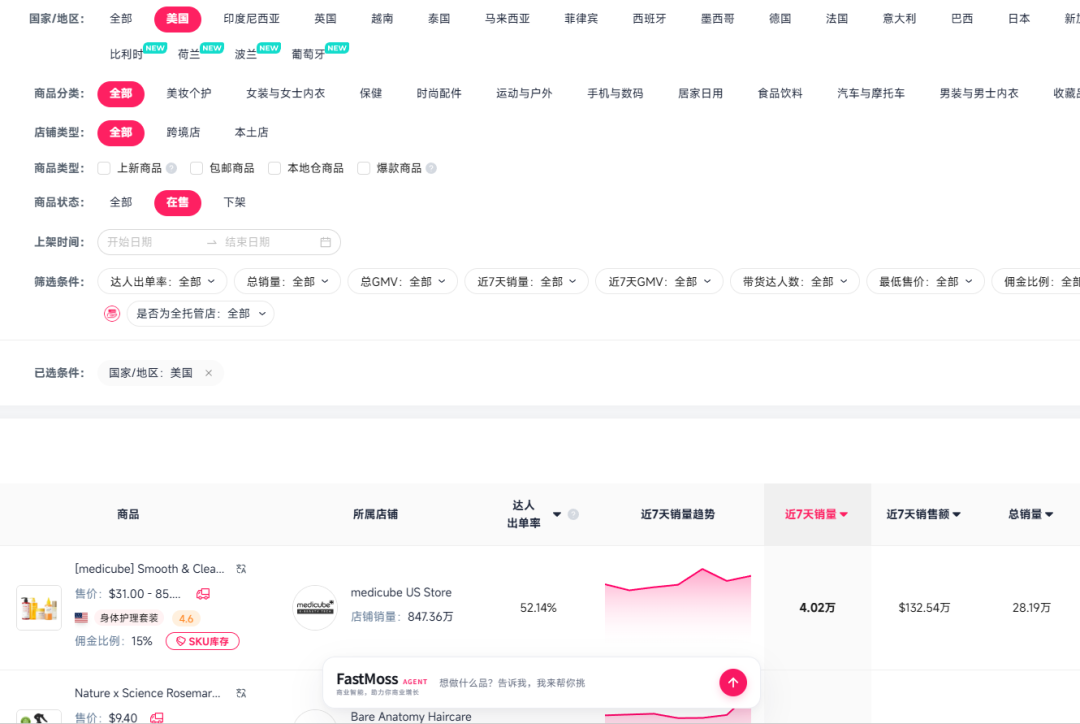Viewport: 1080px width, 724px height.
Task: Open Nature x Science Rosemar... product link
Action: (147, 693)
